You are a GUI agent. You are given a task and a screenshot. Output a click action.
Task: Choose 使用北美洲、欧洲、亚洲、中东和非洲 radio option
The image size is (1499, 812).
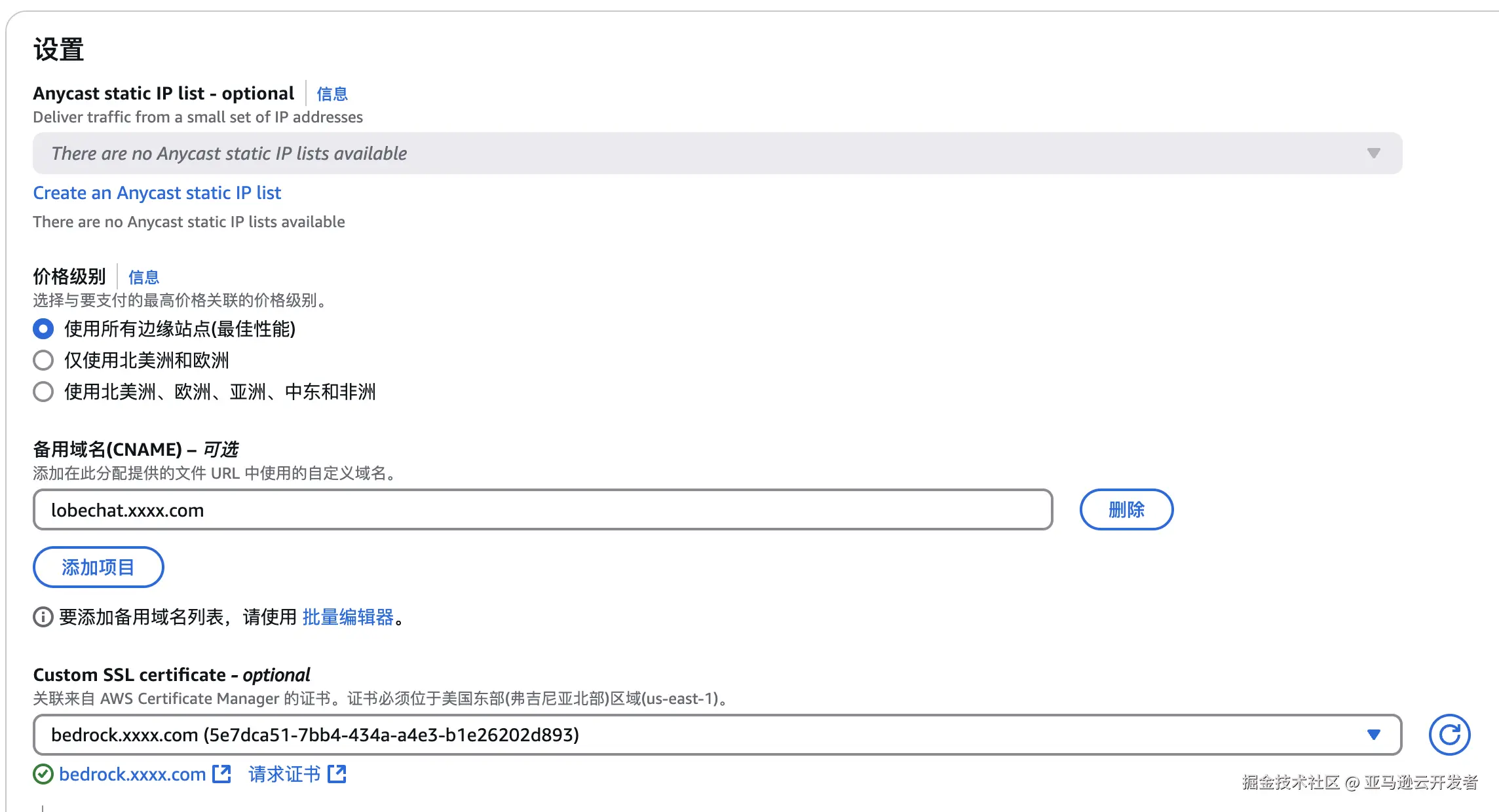pyautogui.click(x=43, y=392)
